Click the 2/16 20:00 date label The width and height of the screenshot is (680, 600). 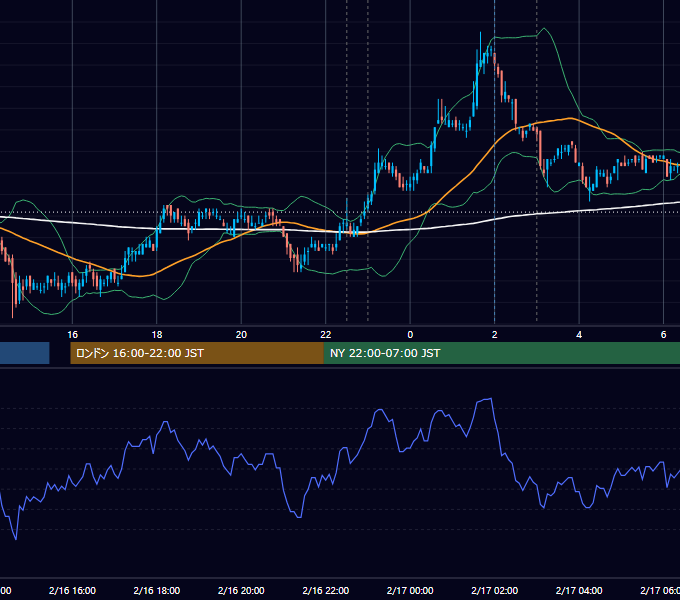click(241, 590)
